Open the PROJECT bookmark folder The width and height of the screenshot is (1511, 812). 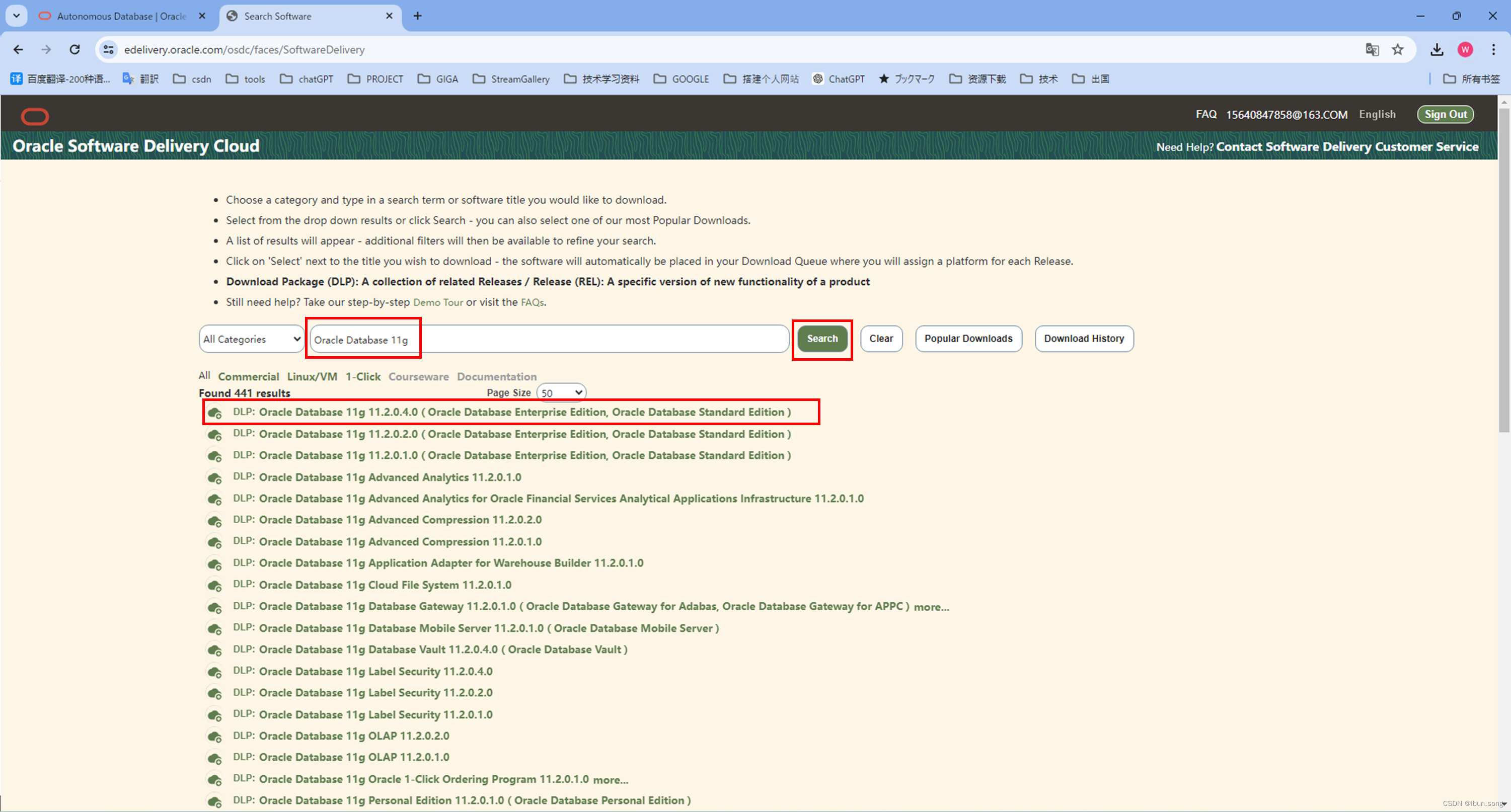click(x=375, y=78)
